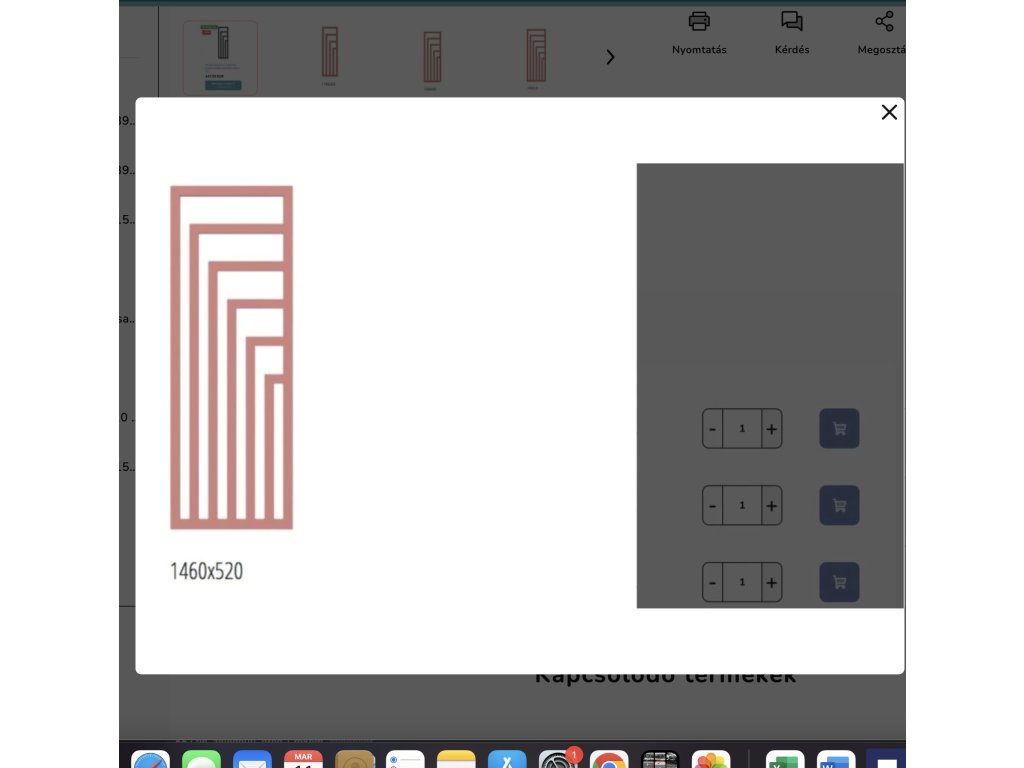
Task: Focus the top row quantity field
Action: [x=742, y=429]
